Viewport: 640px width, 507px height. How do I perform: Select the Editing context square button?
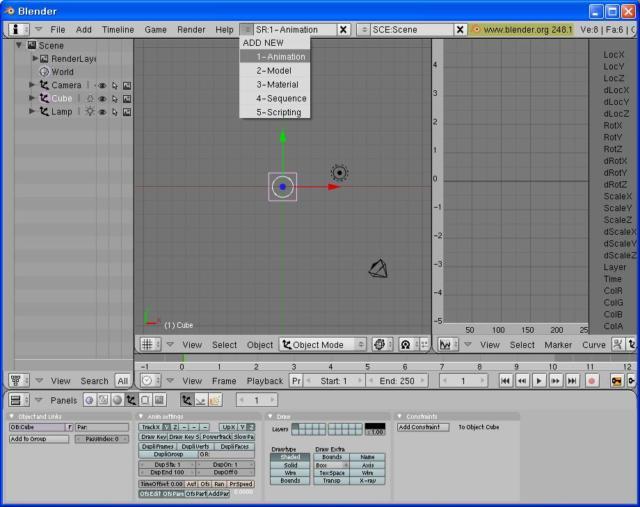pyautogui.click(x=145, y=400)
